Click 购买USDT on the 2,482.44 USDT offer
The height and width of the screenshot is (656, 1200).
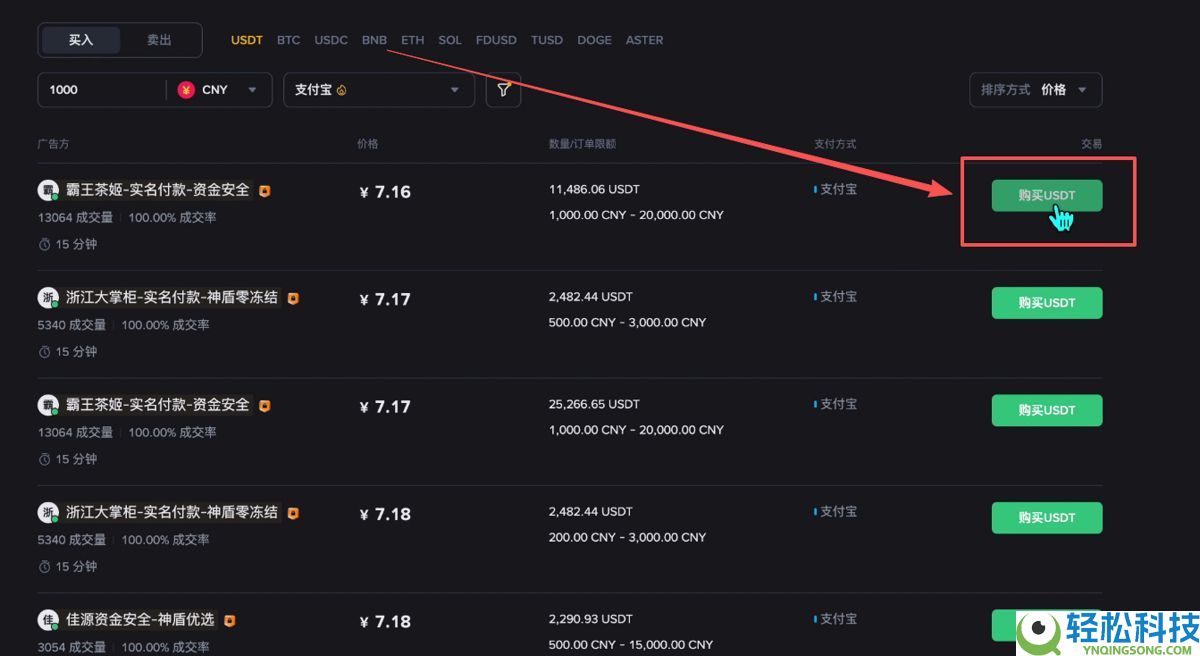1046,302
